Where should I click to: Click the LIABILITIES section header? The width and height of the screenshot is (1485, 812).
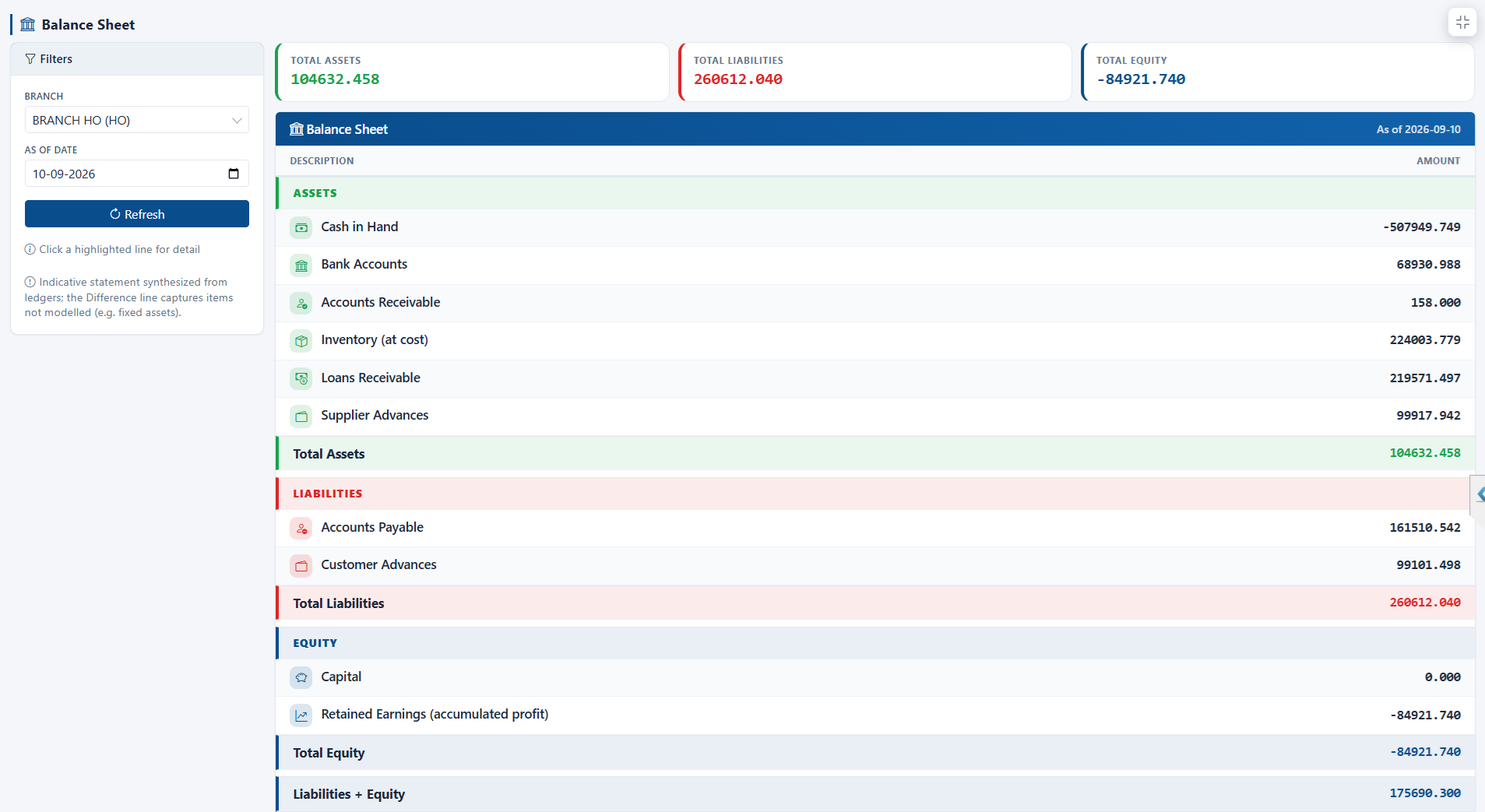875,494
